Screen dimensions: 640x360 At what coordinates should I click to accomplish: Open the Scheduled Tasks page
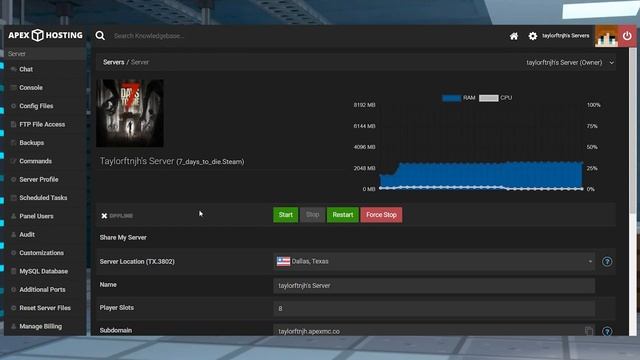(43, 198)
